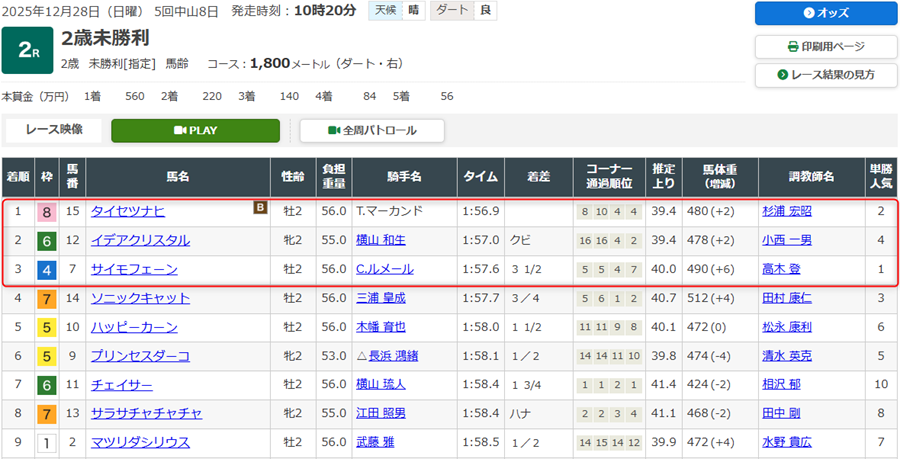Click the blue frame 4 badge of サイモフェーン
Screen dimensions: 900x459
click(x=46, y=270)
